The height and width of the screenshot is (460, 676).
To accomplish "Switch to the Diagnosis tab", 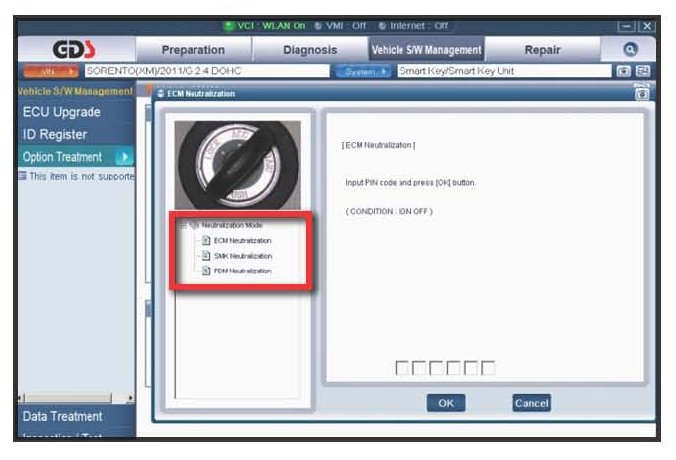I will [x=308, y=49].
